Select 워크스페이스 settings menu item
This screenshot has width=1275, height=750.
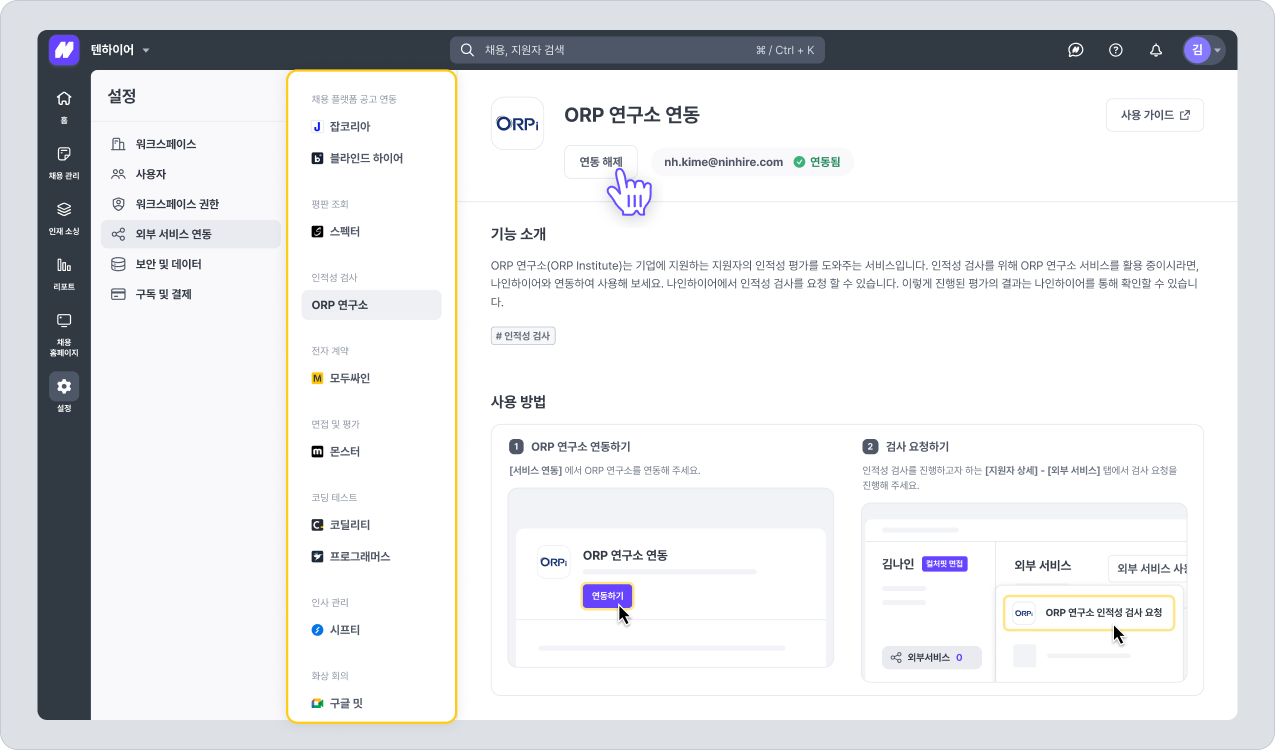190,144
